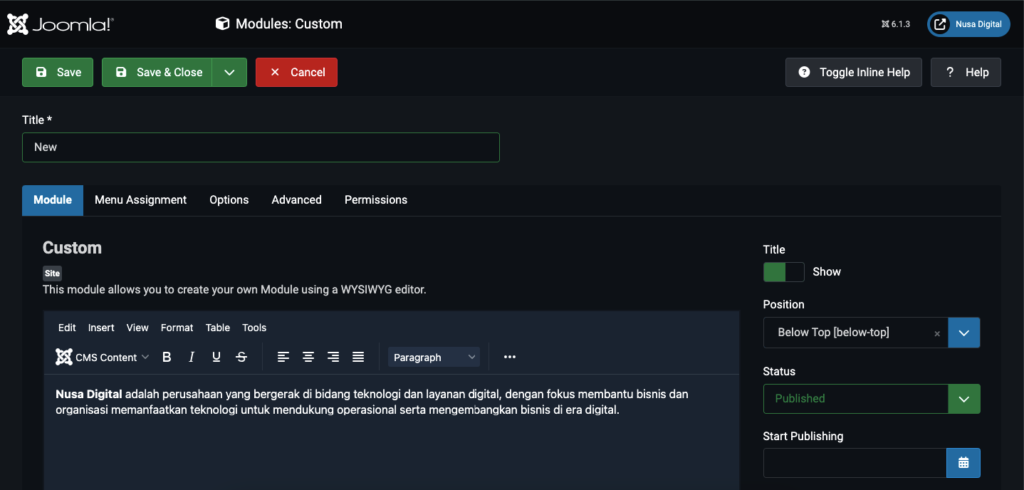Justify text in the editor

pos(358,357)
